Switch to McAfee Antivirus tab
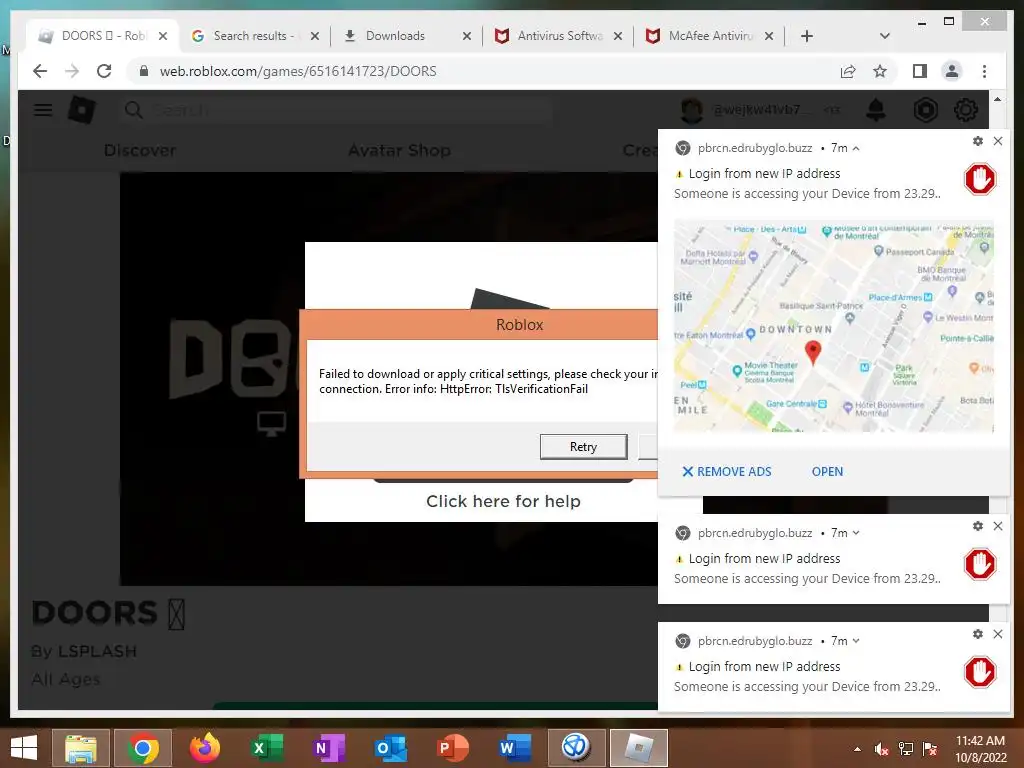Screen dimensions: 1024x768 tap(711, 36)
